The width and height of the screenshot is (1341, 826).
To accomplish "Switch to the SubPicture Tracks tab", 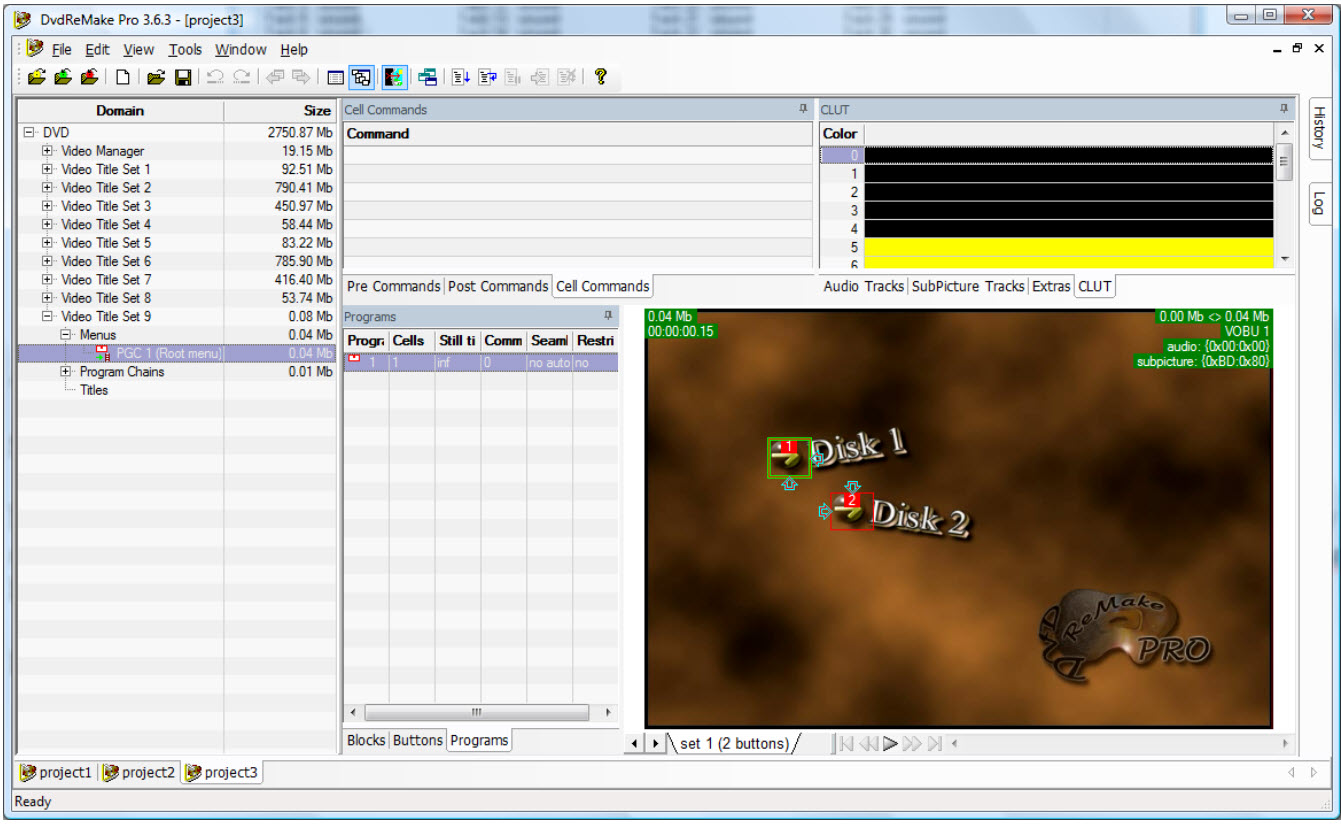I will (968, 286).
